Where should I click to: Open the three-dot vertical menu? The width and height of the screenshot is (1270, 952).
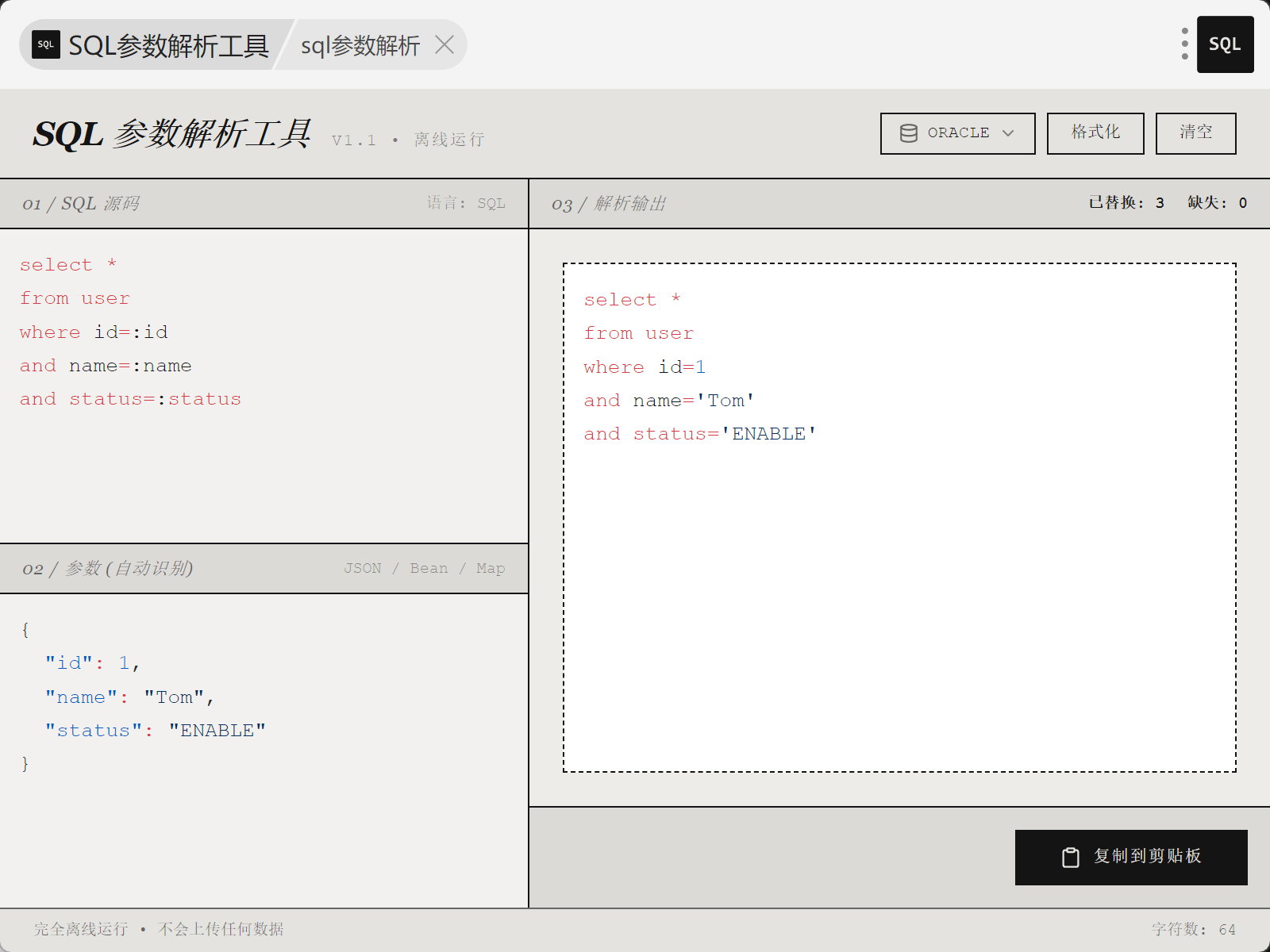[x=1184, y=44]
